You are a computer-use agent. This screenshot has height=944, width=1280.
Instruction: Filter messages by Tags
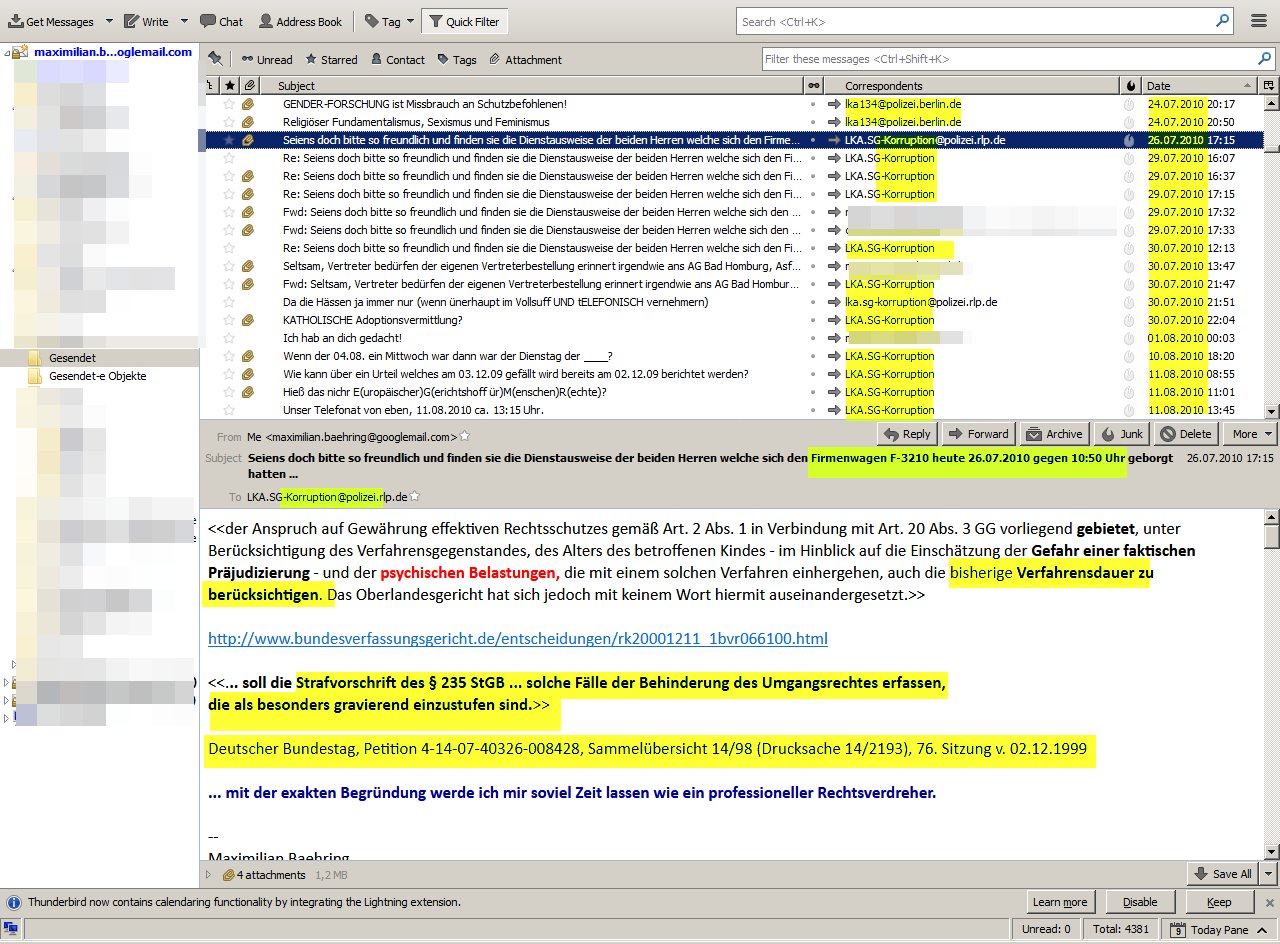click(456, 60)
